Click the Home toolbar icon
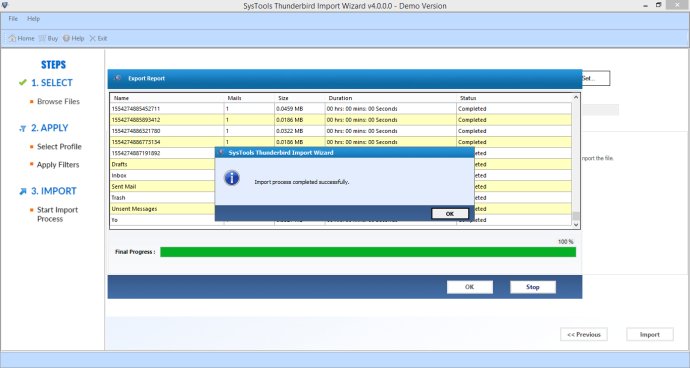This screenshot has height=368, width=690. click(12, 38)
